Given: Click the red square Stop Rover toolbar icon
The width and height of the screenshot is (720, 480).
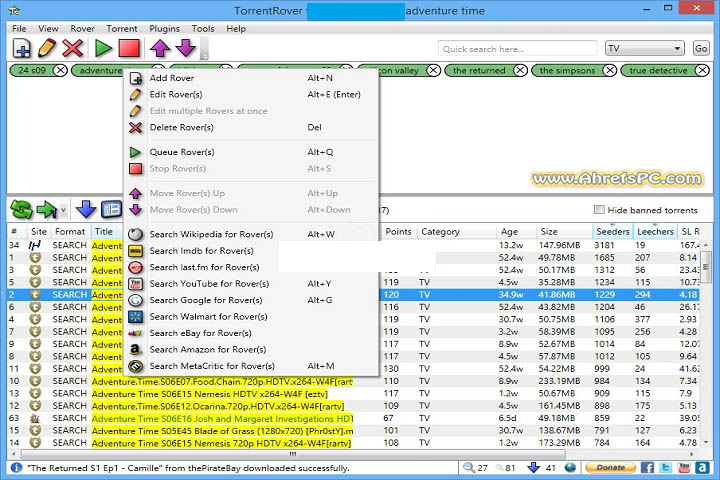Looking at the screenshot, I should [129, 48].
